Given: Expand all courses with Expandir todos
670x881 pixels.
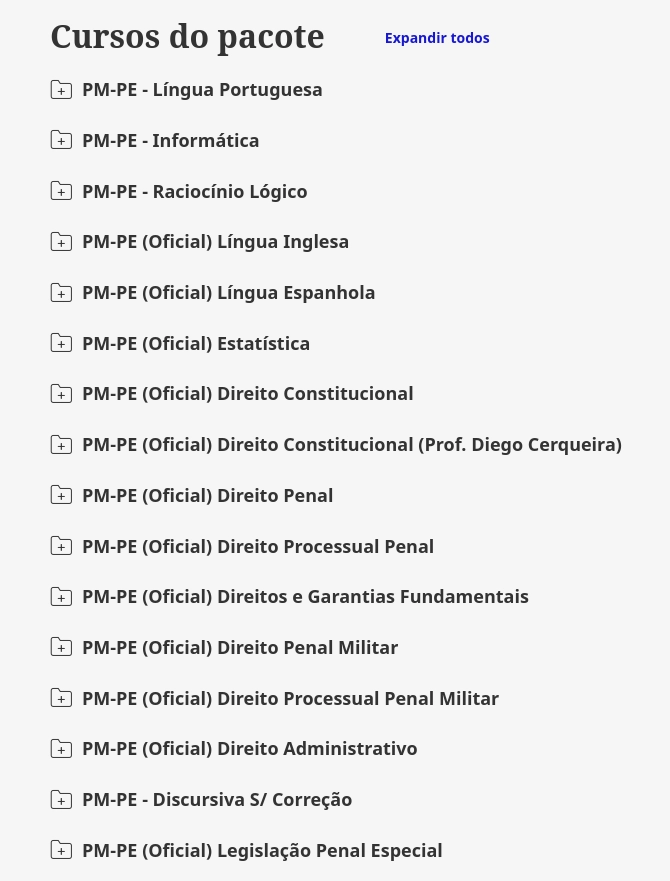Looking at the screenshot, I should point(437,38).
